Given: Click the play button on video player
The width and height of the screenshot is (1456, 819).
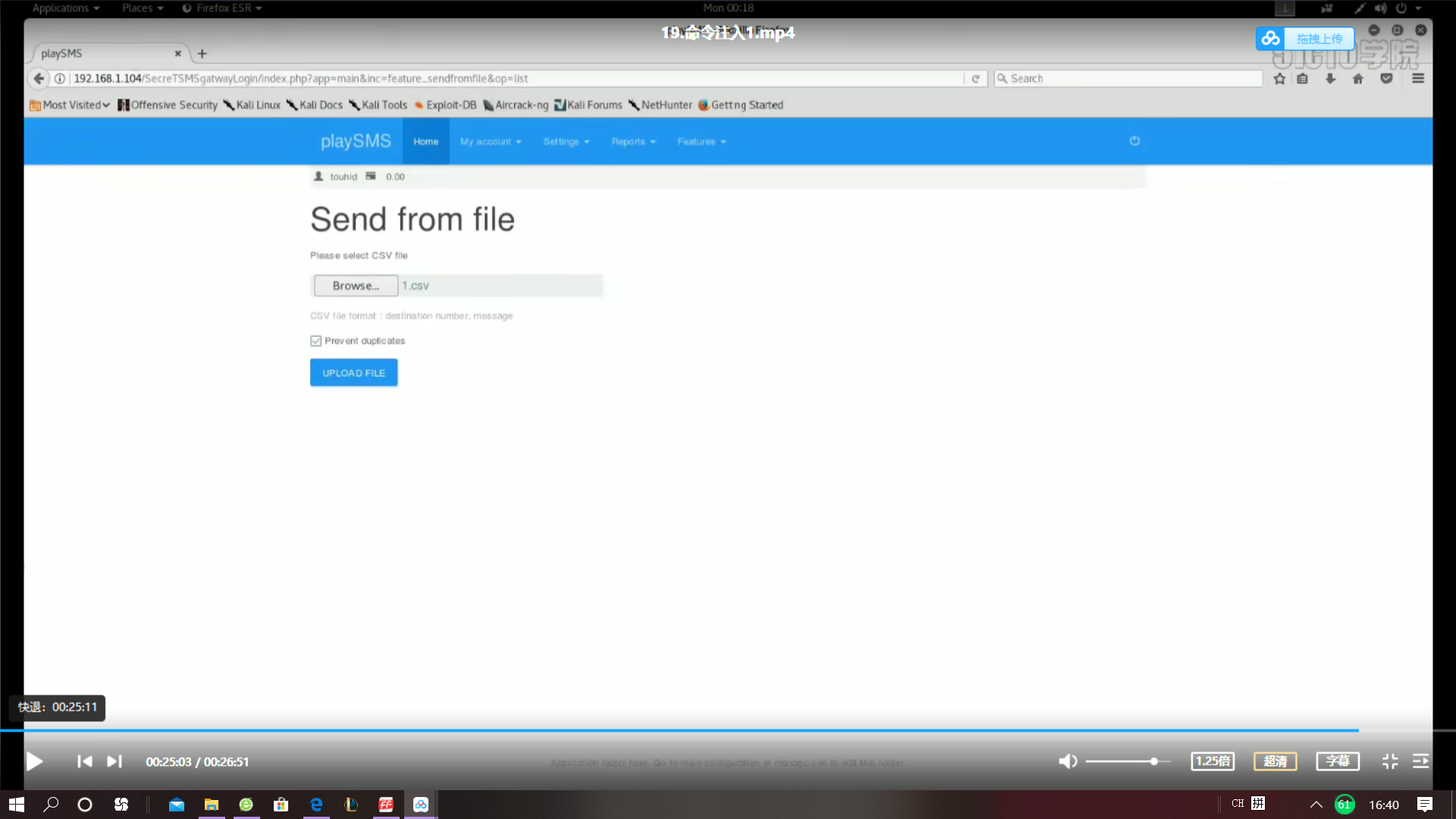Looking at the screenshot, I should pyautogui.click(x=34, y=762).
